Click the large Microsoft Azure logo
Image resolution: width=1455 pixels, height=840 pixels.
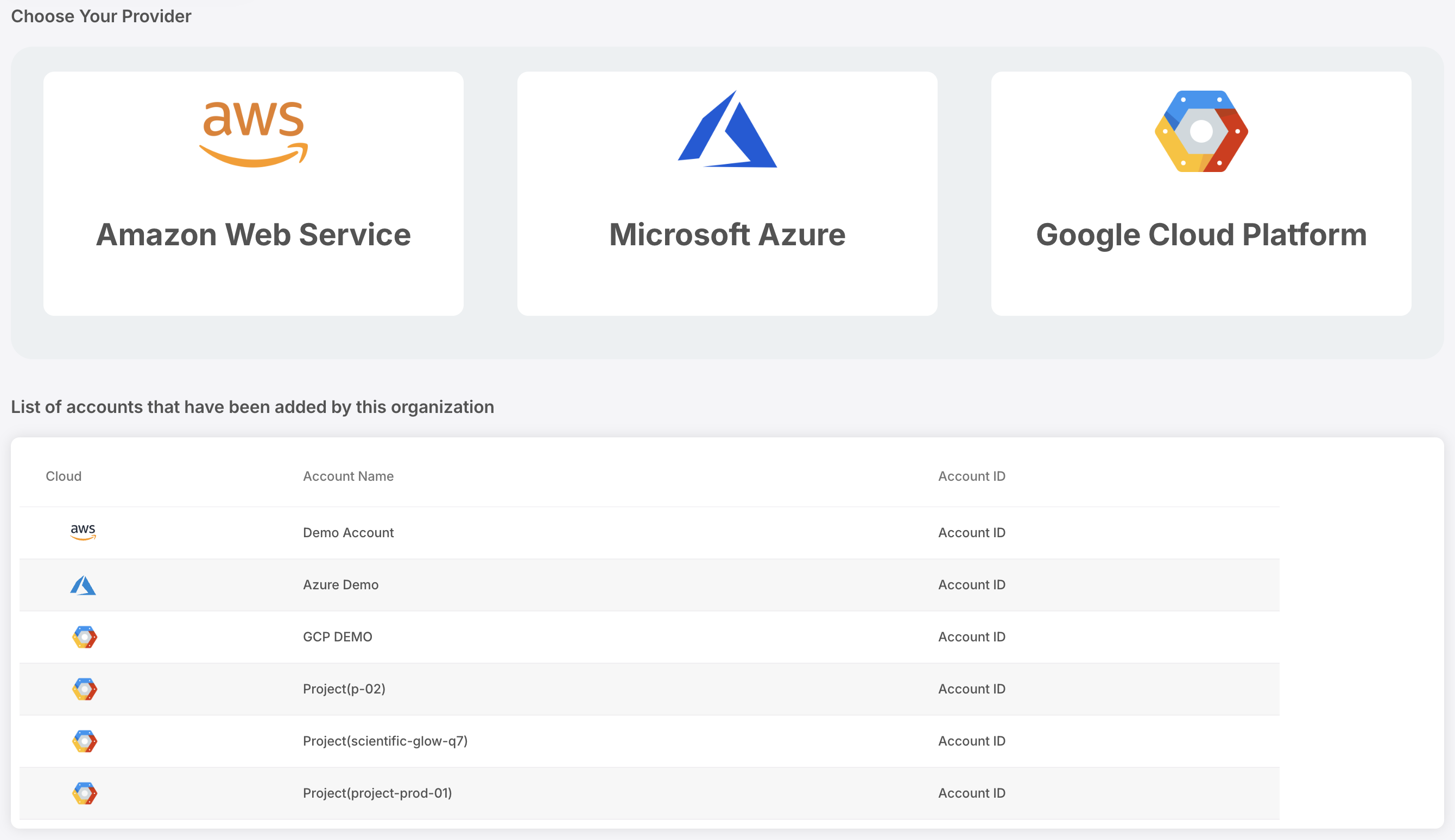pos(727,130)
